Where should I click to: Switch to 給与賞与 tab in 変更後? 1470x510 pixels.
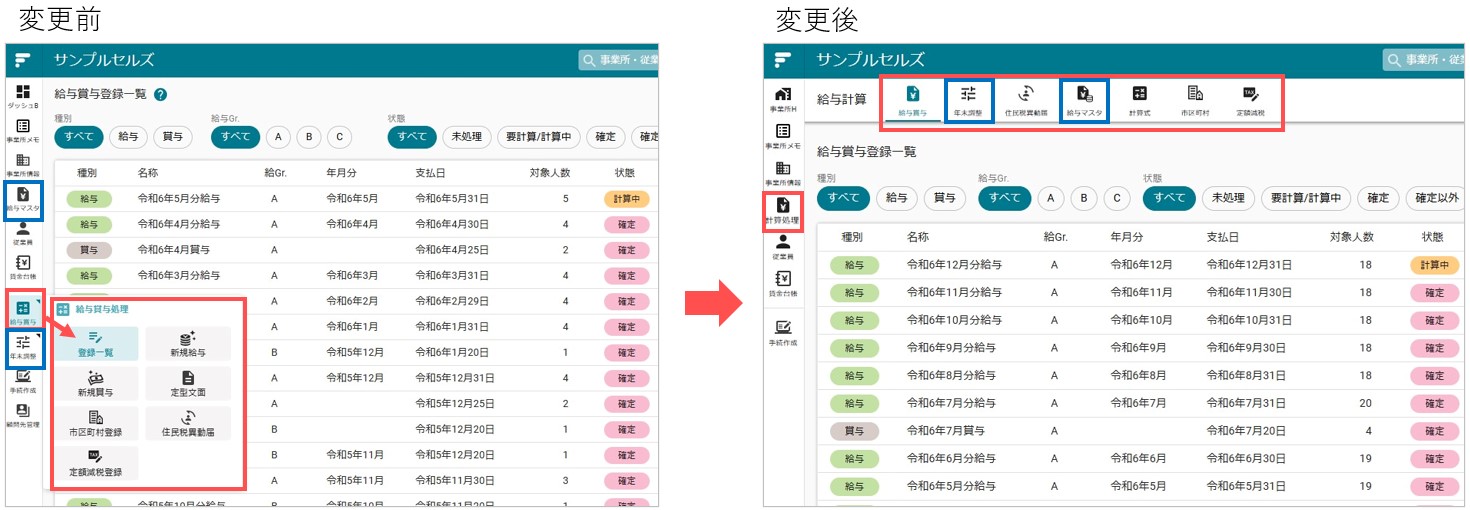pyautogui.click(x=913, y=101)
